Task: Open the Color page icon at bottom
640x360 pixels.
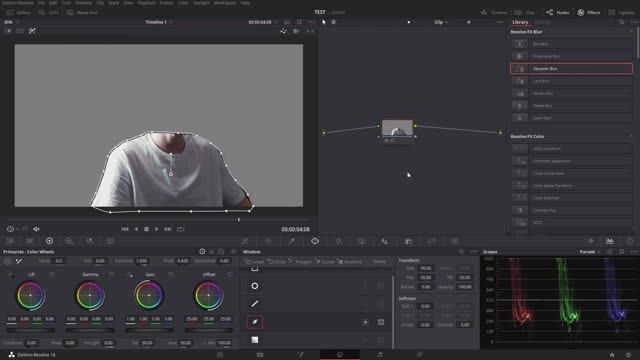Action: click(x=340, y=355)
